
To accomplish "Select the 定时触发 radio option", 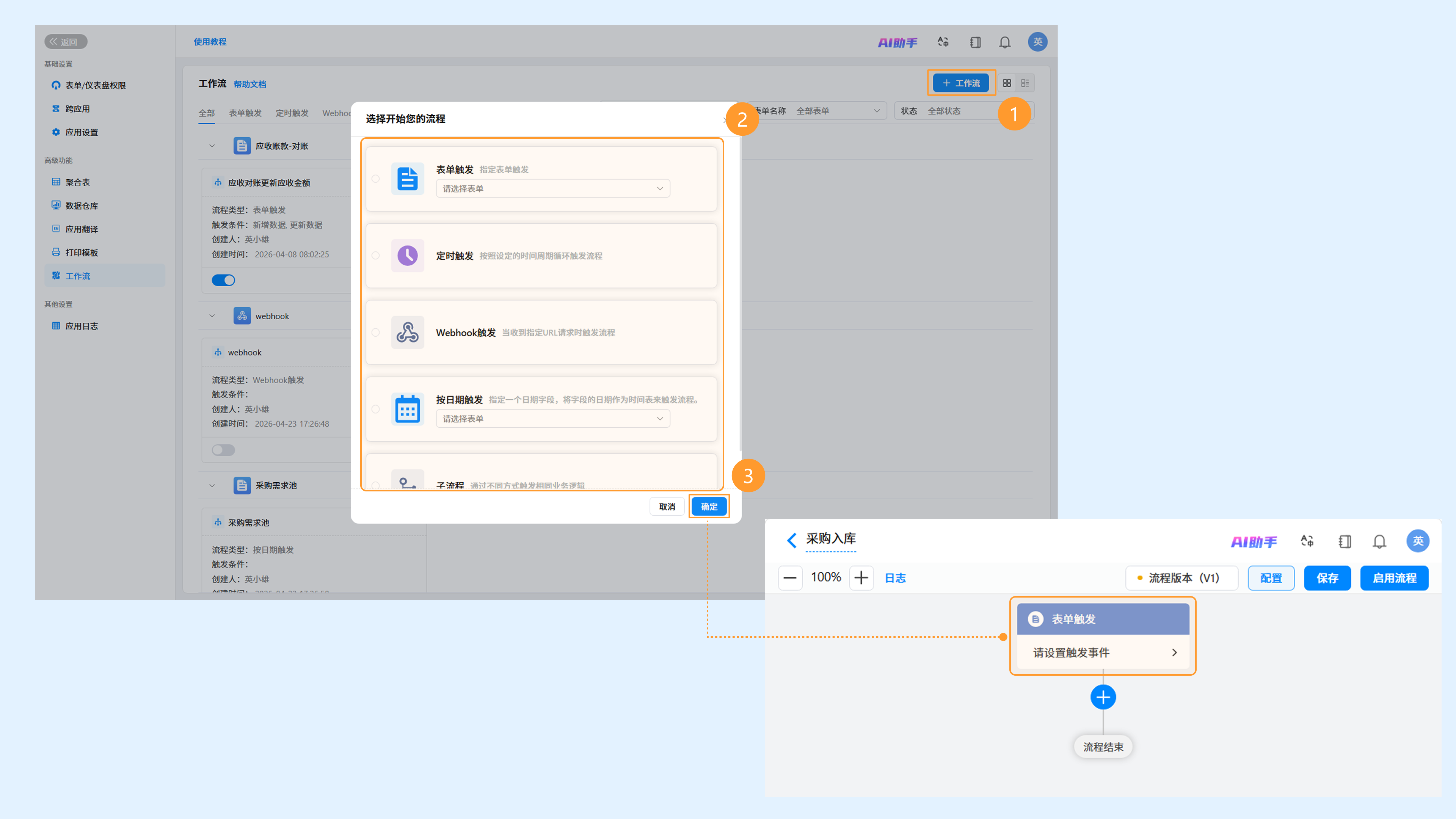I will (376, 256).
